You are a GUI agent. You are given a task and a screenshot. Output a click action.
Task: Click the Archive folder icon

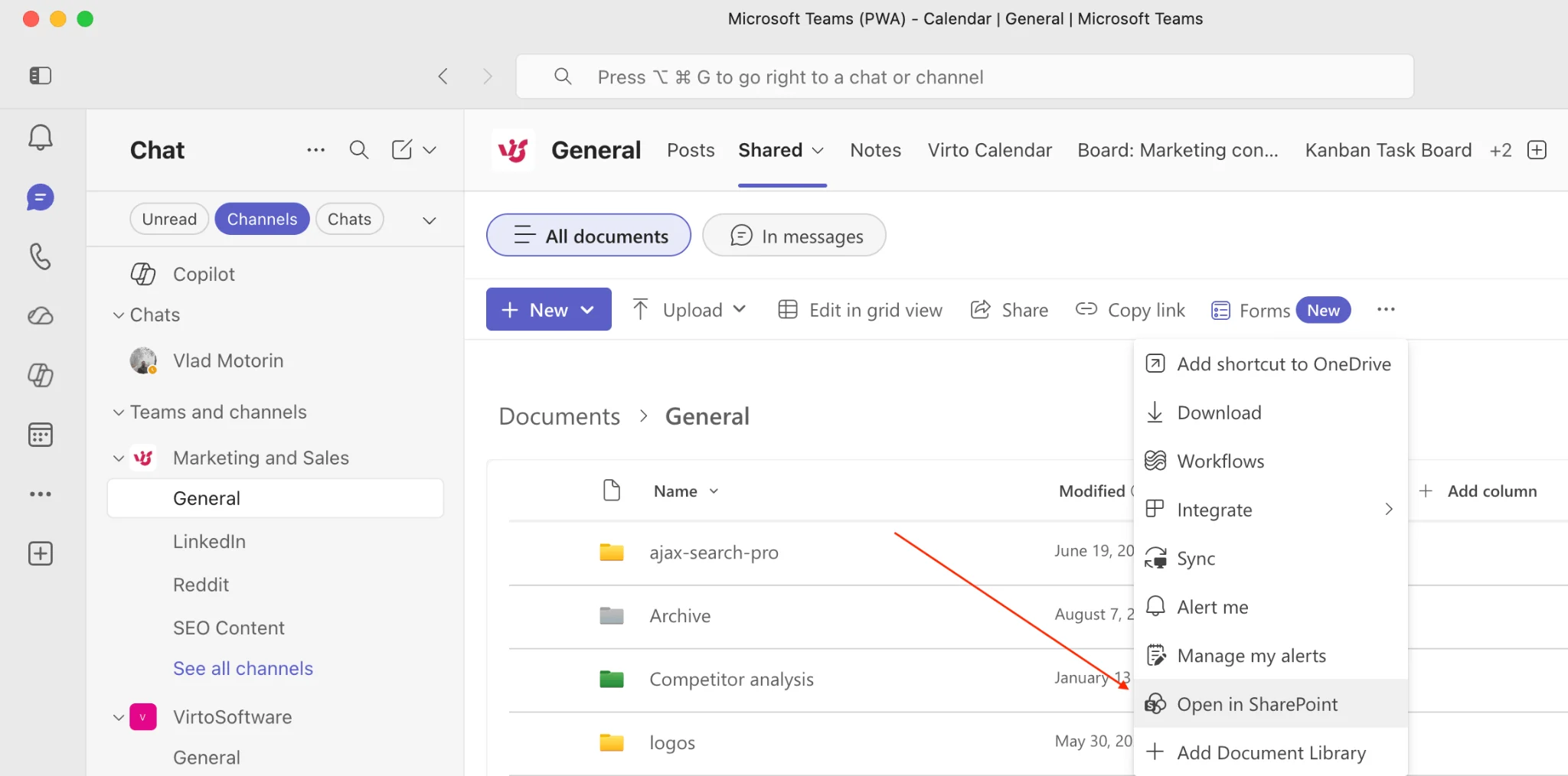(x=611, y=616)
